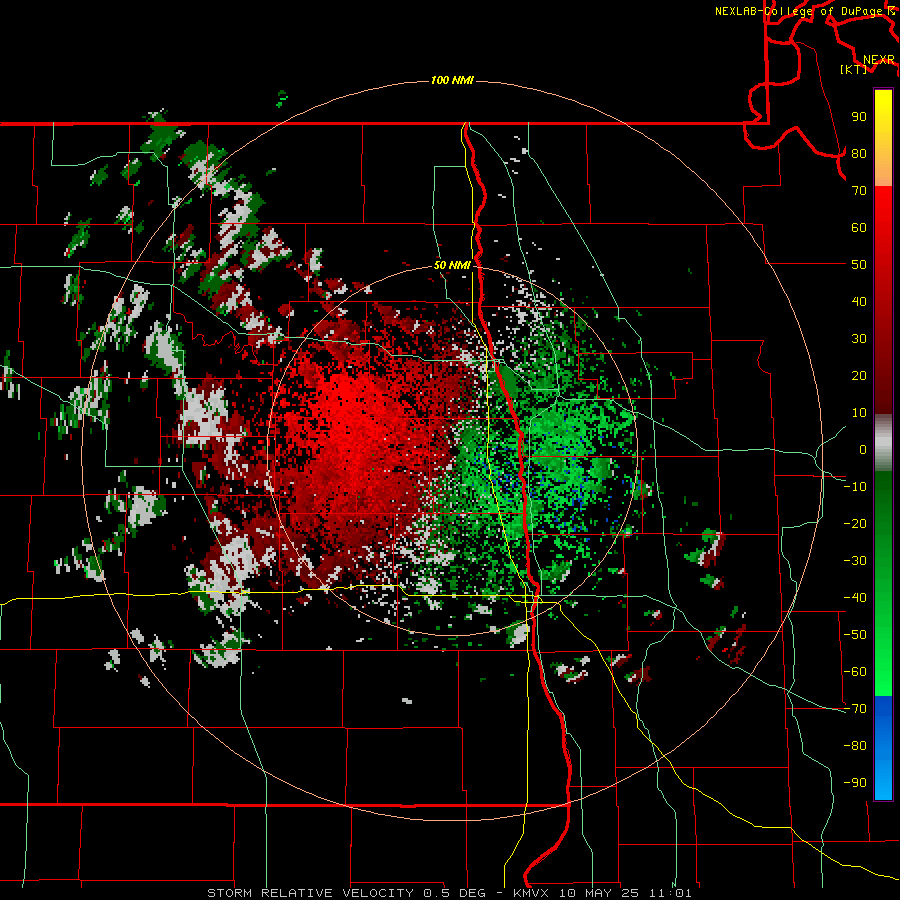Select the "-40" scale value
Screen dimensions: 900x900
(855, 598)
